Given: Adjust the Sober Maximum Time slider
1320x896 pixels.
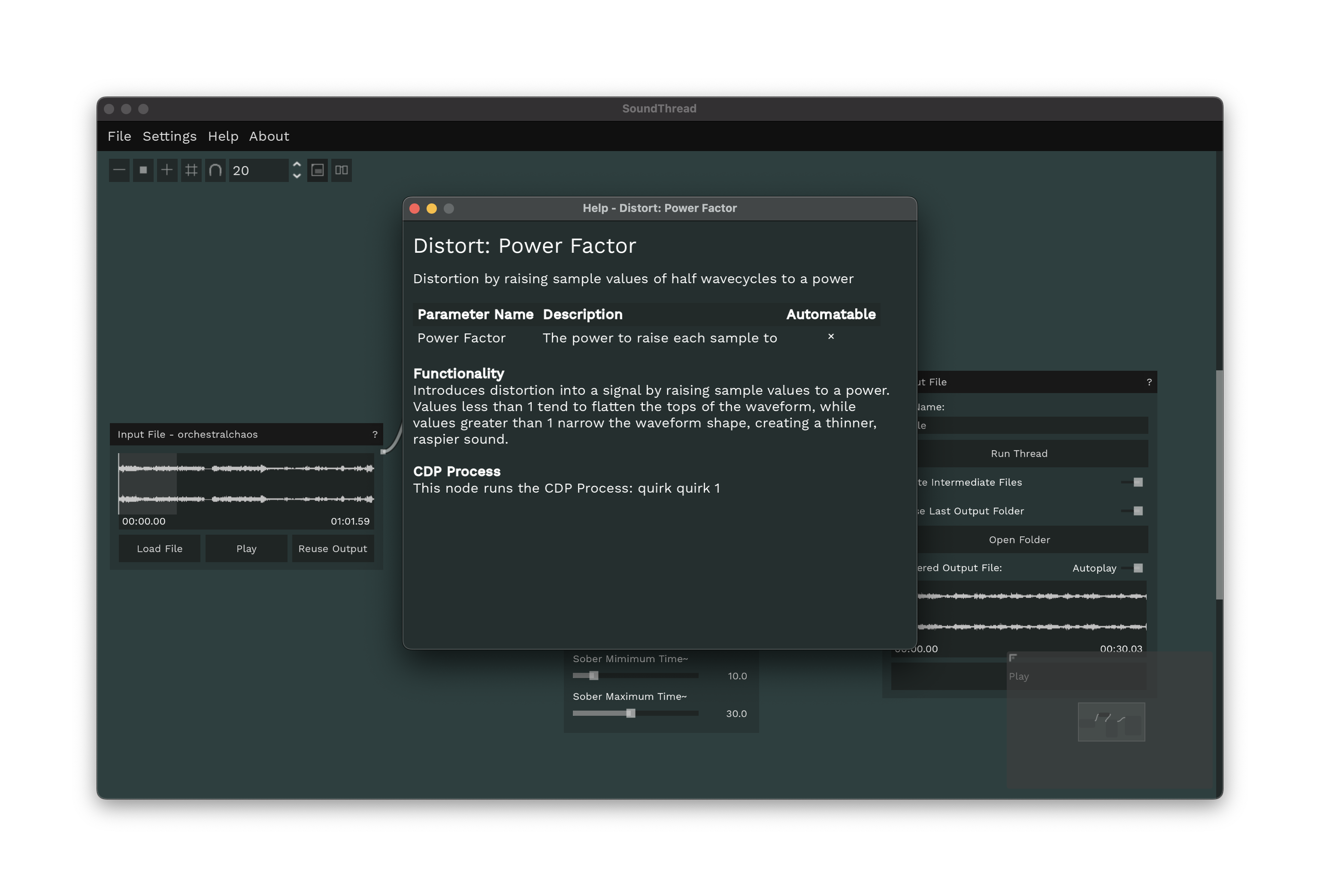Looking at the screenshot, I should click(630, 714).
